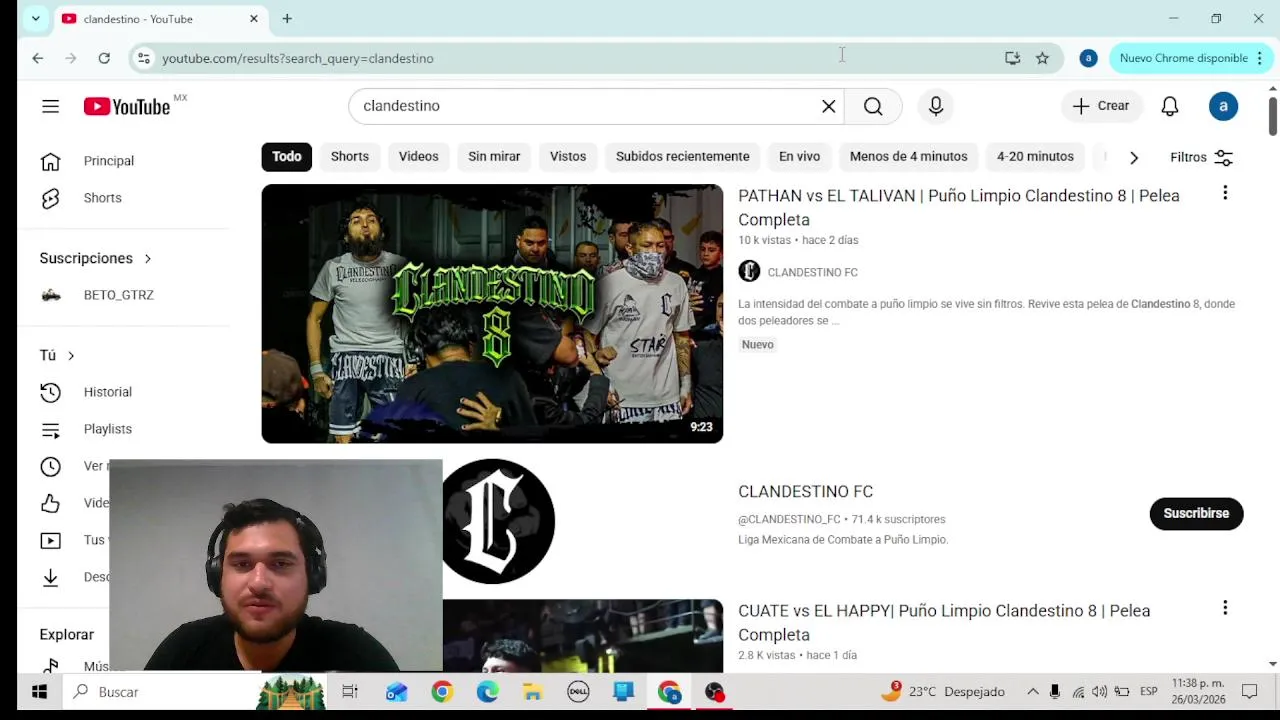1280x720 pixels.
Task: Open the Playlists icon in sidebar
Action: pyautogui.click(x=50, y=429)
